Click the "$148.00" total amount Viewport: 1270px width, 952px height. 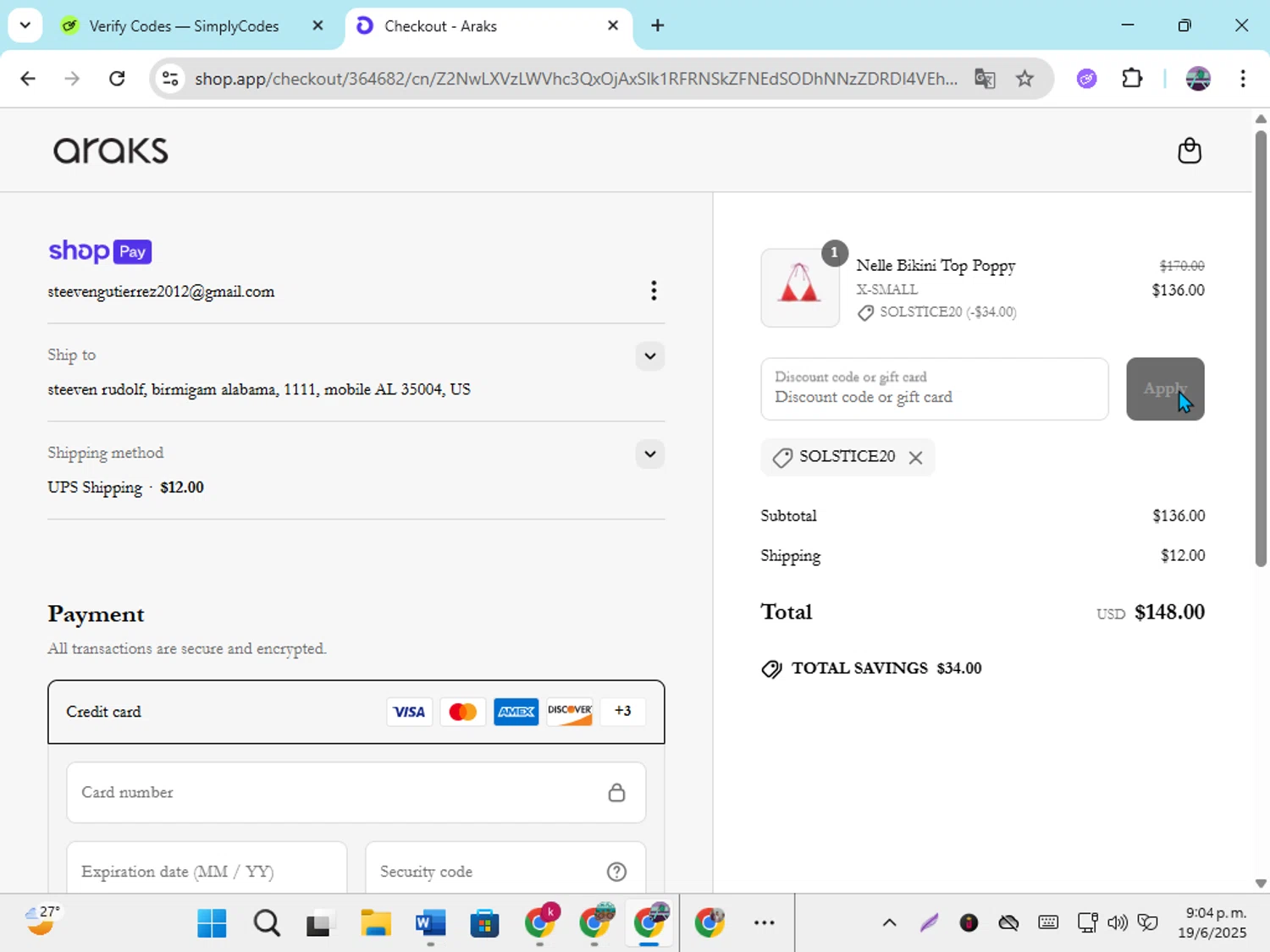tap(1169, 612)
